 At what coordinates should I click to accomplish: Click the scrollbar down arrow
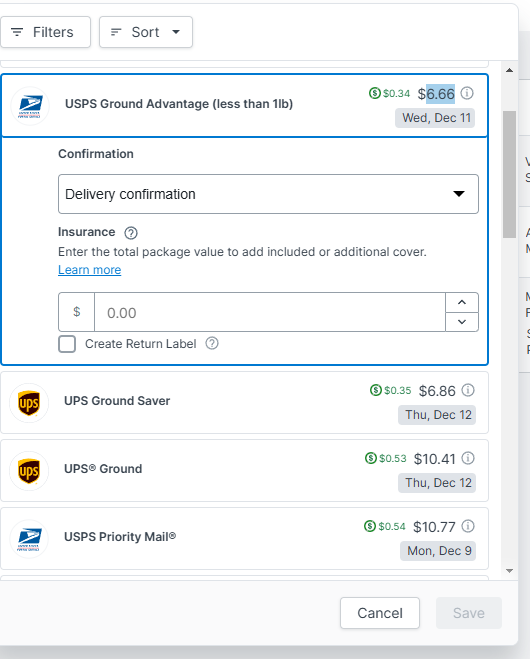509,571
